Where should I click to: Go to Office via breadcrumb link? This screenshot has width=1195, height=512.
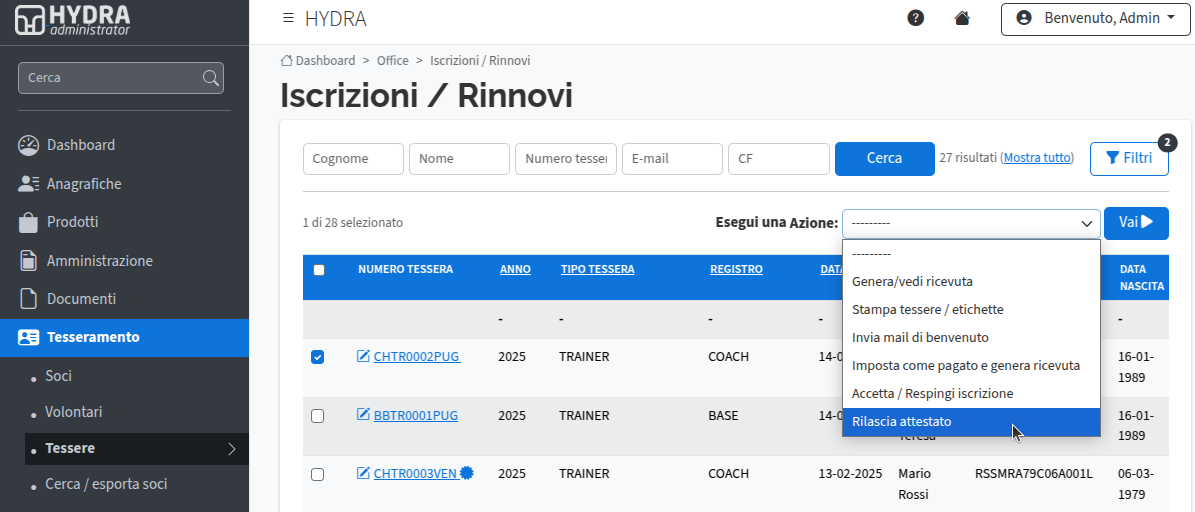point(392,60)
